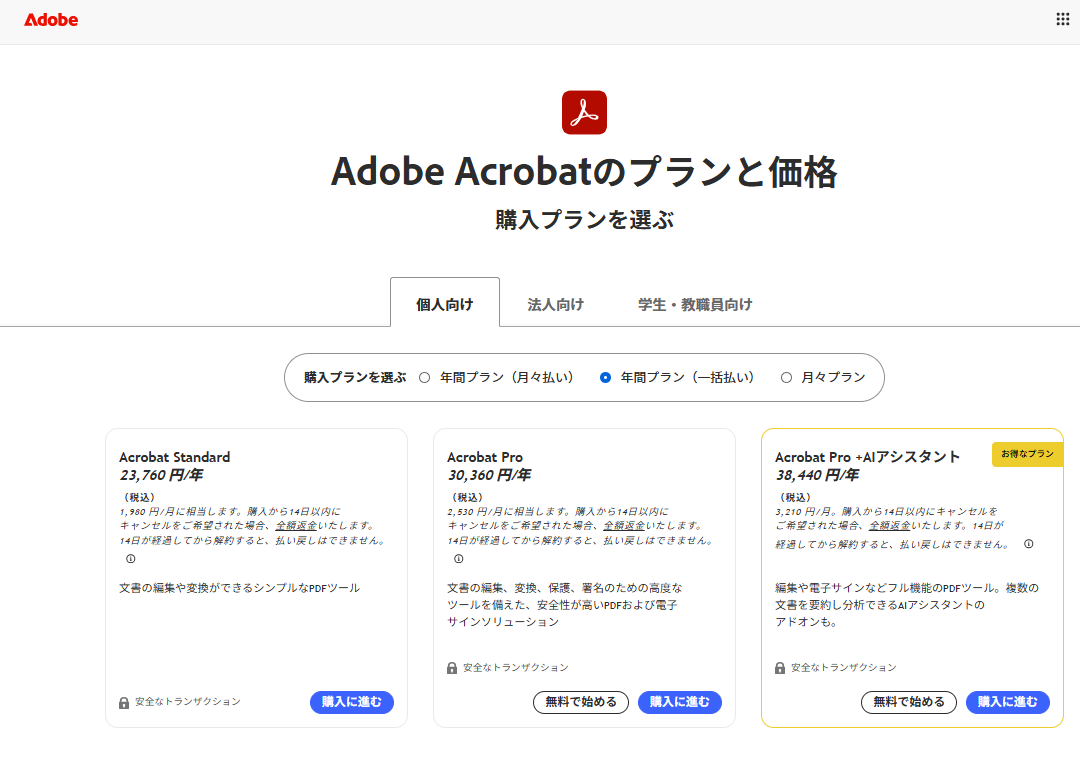Open 全額返金 link in Pro +AI card
The height and width of the screenshot is (777, 1080).
click(890, 526)
